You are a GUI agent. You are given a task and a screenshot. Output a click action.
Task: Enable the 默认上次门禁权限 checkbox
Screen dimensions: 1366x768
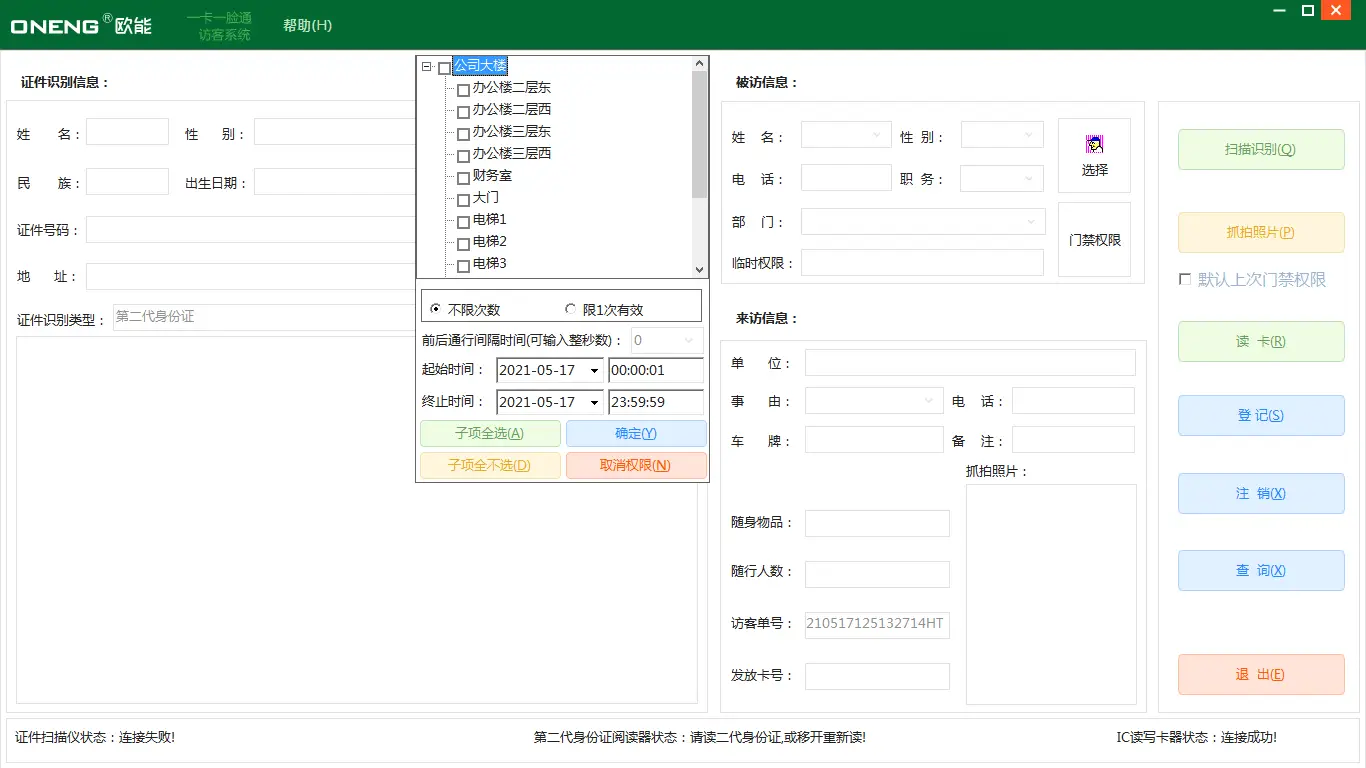(x=1186, y=280)
